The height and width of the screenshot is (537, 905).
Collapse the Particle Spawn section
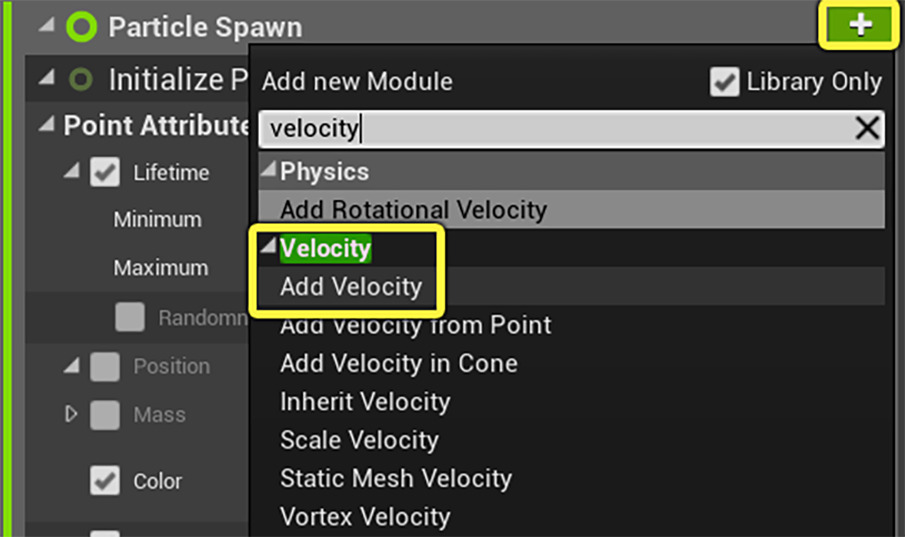tap(47, 27)
